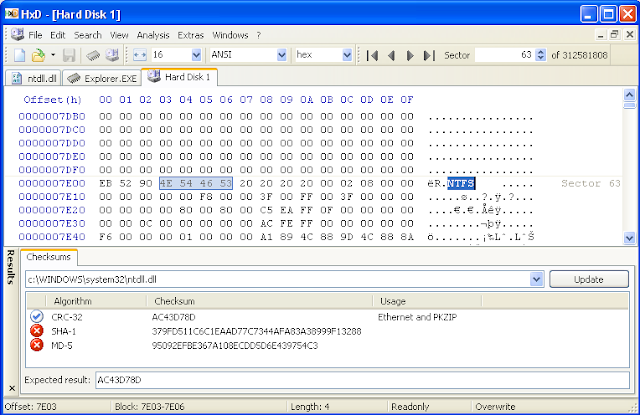This screenshot has width=640, height=415.
Task: Click the HxD title bar application icon
Action: click(11, 14)
